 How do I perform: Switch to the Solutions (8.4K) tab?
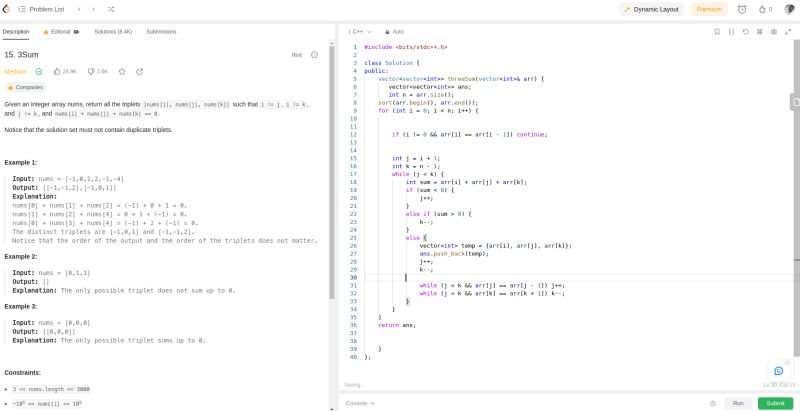coord(113,32)
